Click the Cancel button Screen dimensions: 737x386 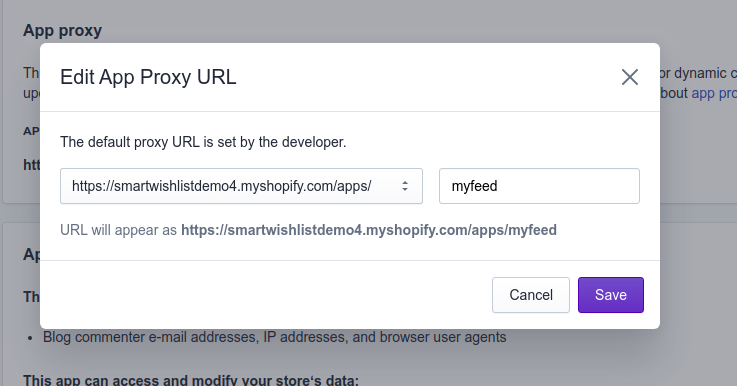[531, 295]
